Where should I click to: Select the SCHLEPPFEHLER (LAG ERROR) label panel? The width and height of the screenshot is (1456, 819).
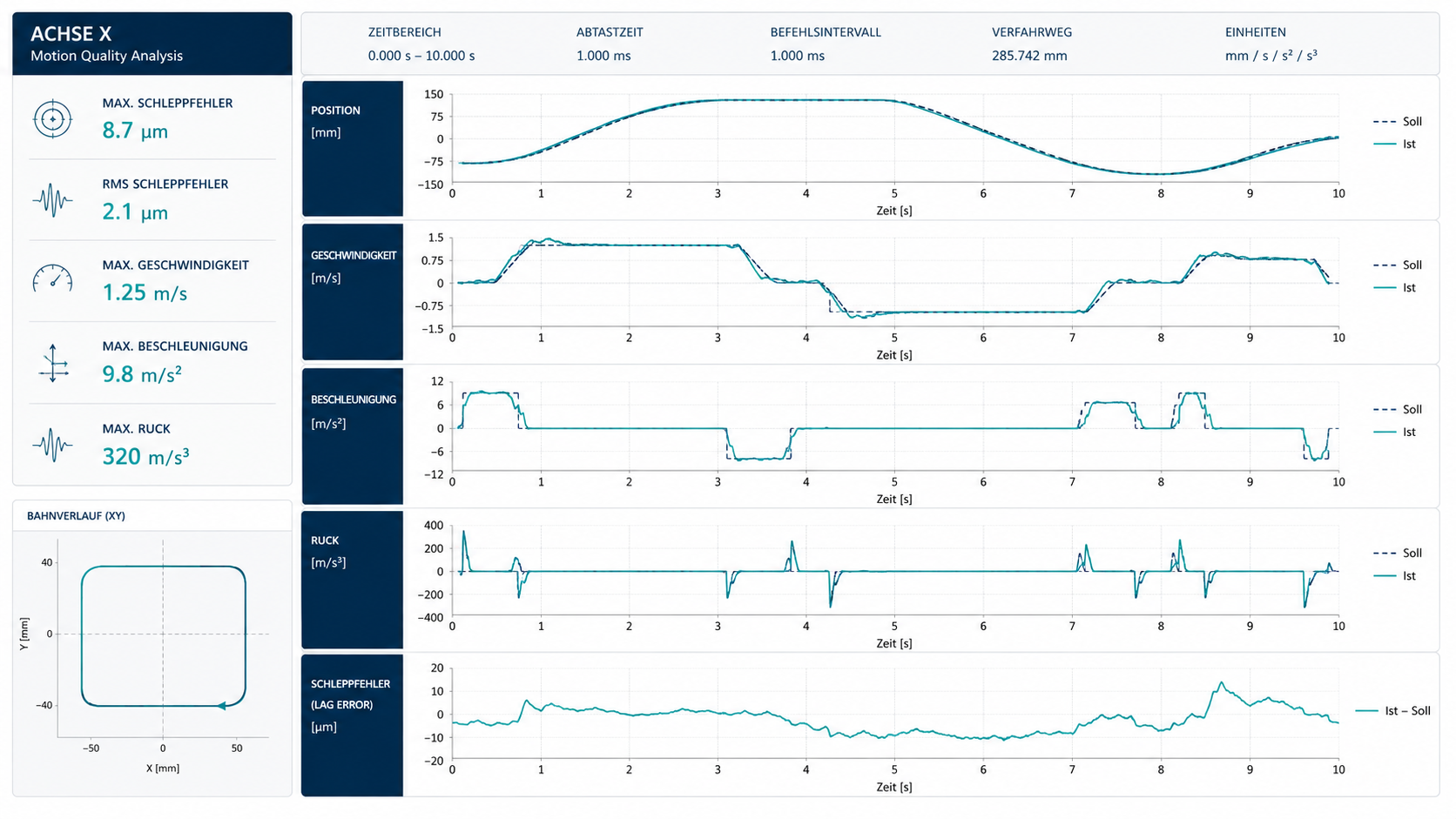[x=353, y=725]
